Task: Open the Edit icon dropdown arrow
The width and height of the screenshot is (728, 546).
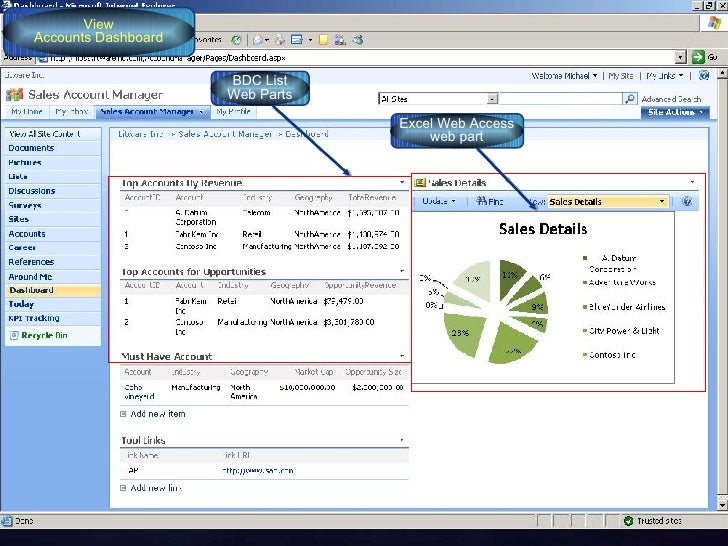Action: click(310, 40)
